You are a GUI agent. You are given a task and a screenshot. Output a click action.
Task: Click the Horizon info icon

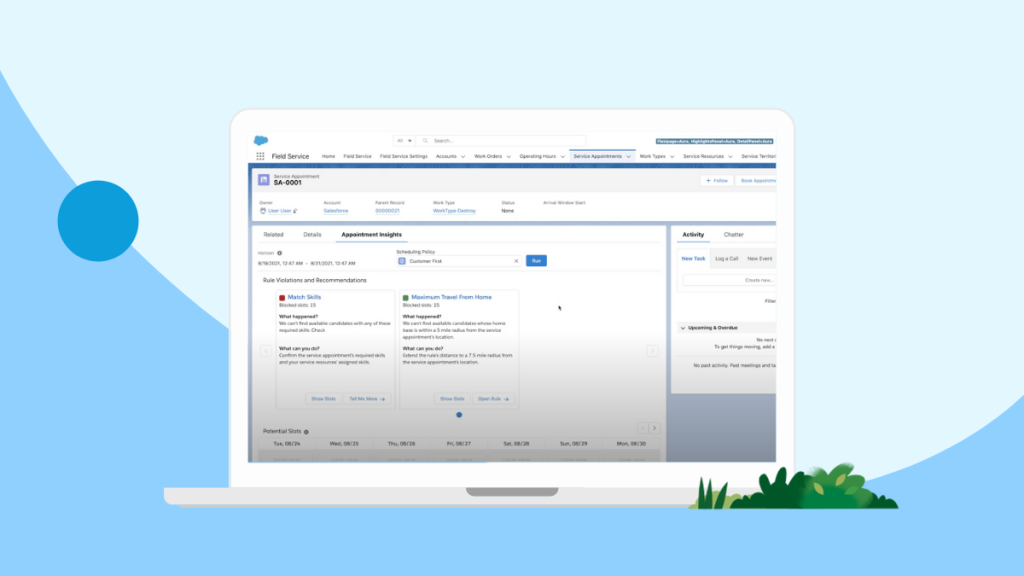coord(279,252)
